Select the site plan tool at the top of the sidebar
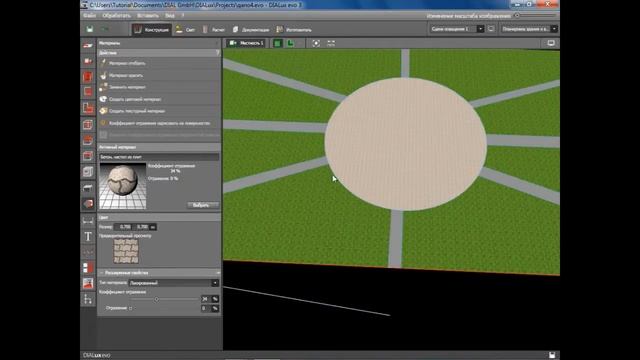Image resolution: width=640 pixels, height=360 pixels. click(x=88, y=45)
